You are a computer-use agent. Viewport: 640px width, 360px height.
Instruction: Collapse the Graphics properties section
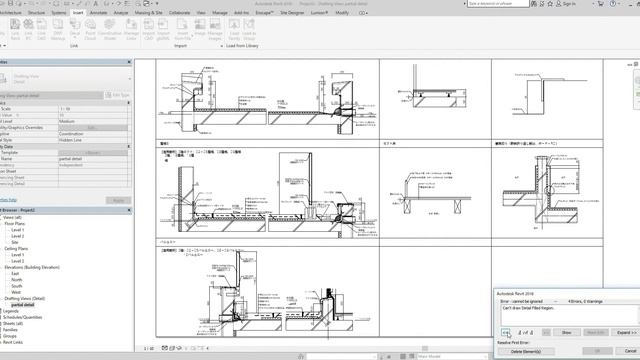[129, 103]
